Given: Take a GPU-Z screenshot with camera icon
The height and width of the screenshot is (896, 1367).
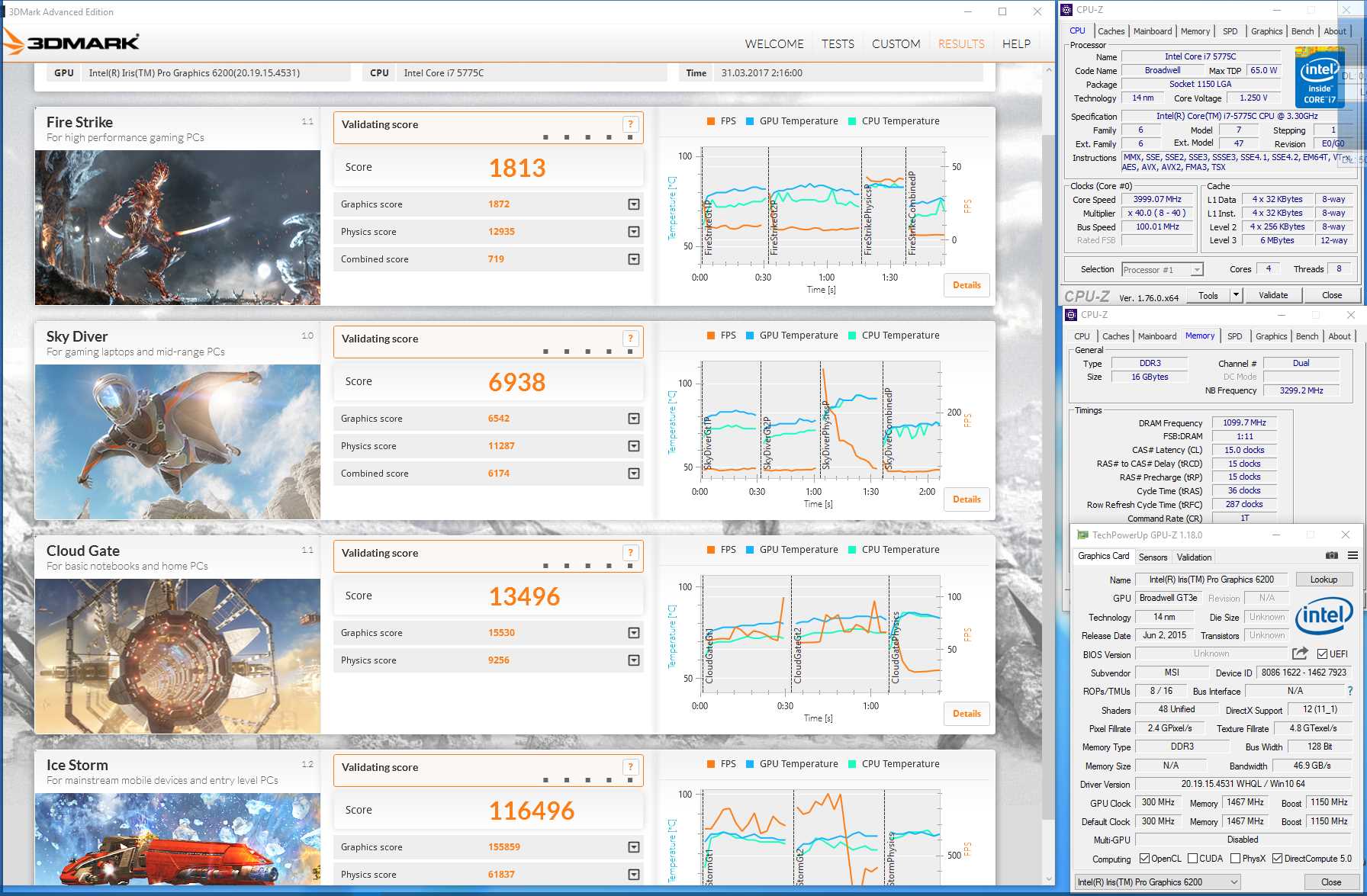Looking at the screenshot, I should [1332, 555].
